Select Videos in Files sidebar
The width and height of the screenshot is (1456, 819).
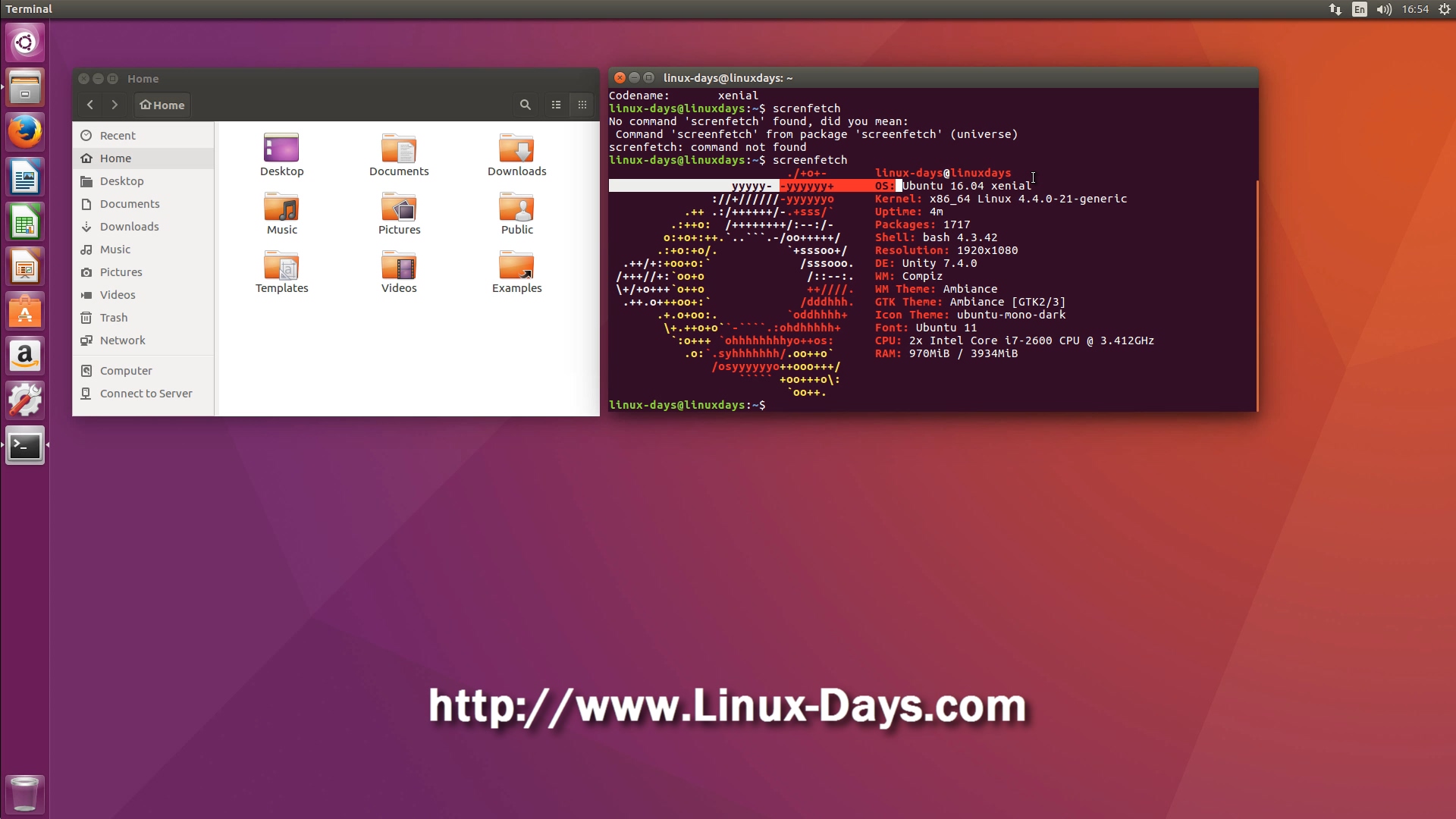[143, 294]
